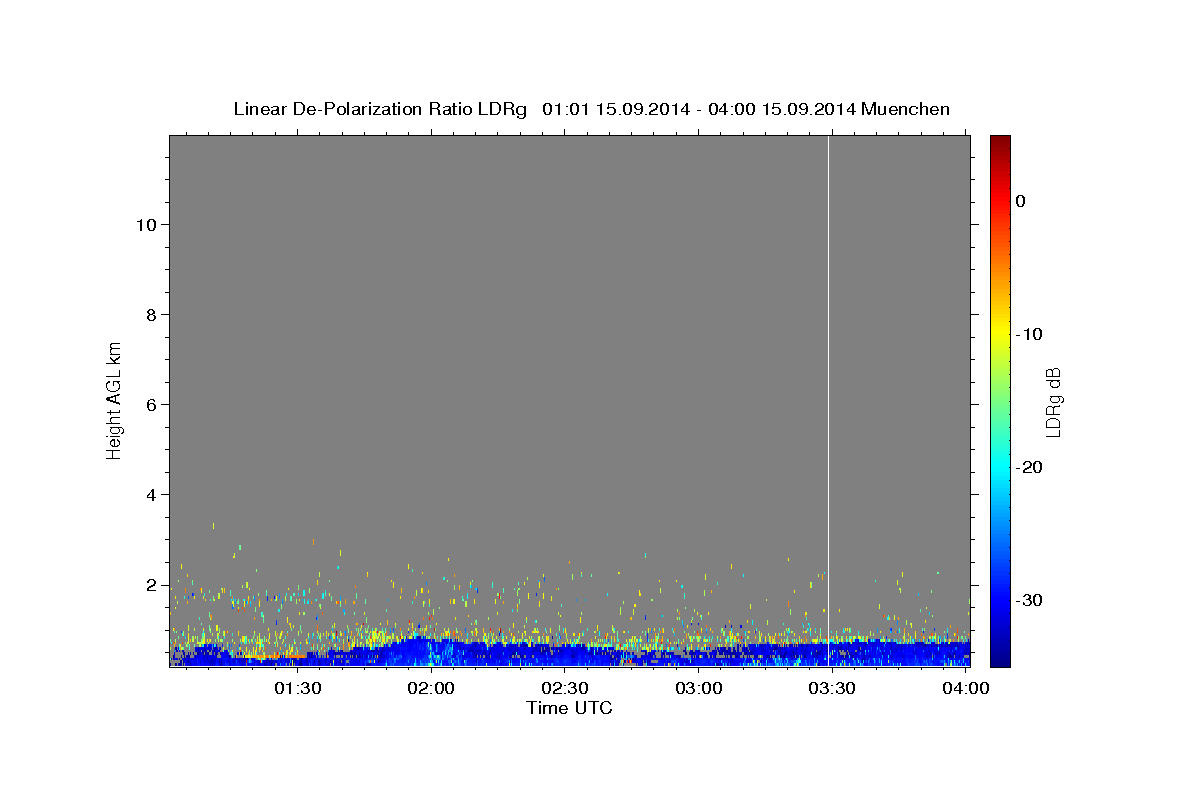Click the colorbar value 0
Screen dimensions: 1200x800
(1021, 201)
